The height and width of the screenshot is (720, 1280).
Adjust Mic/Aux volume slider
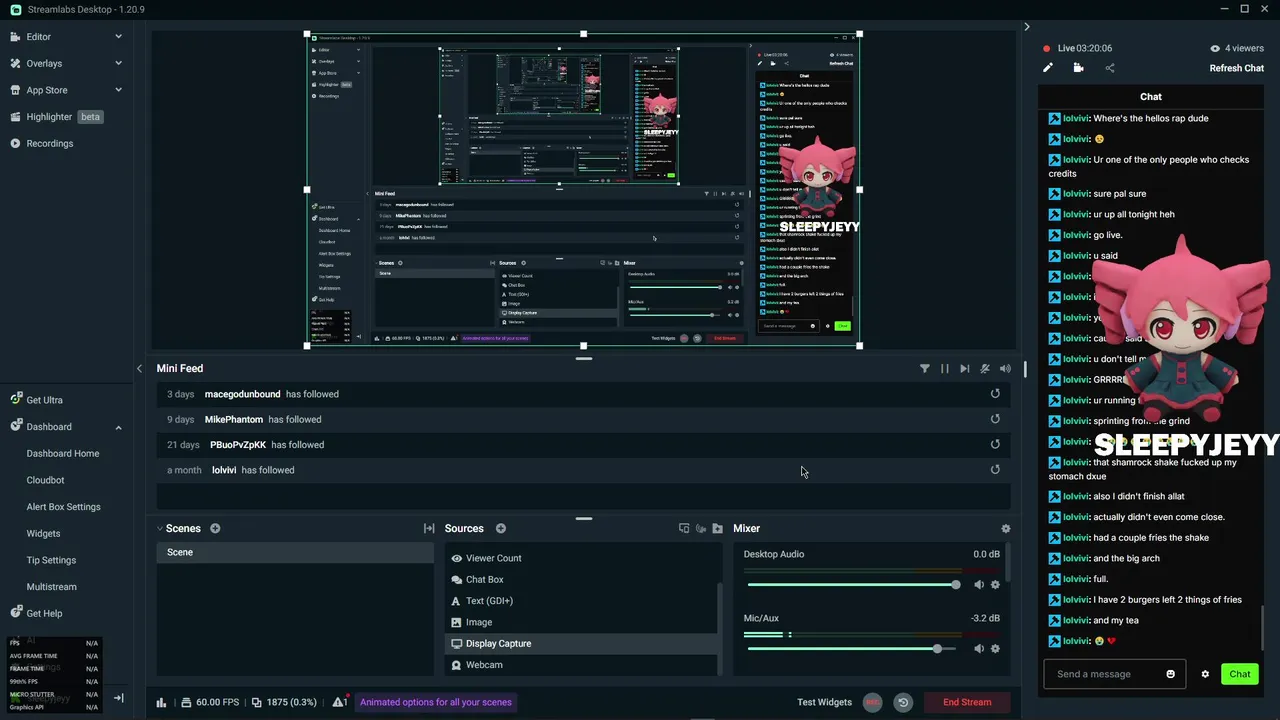(x=854, y=649)
